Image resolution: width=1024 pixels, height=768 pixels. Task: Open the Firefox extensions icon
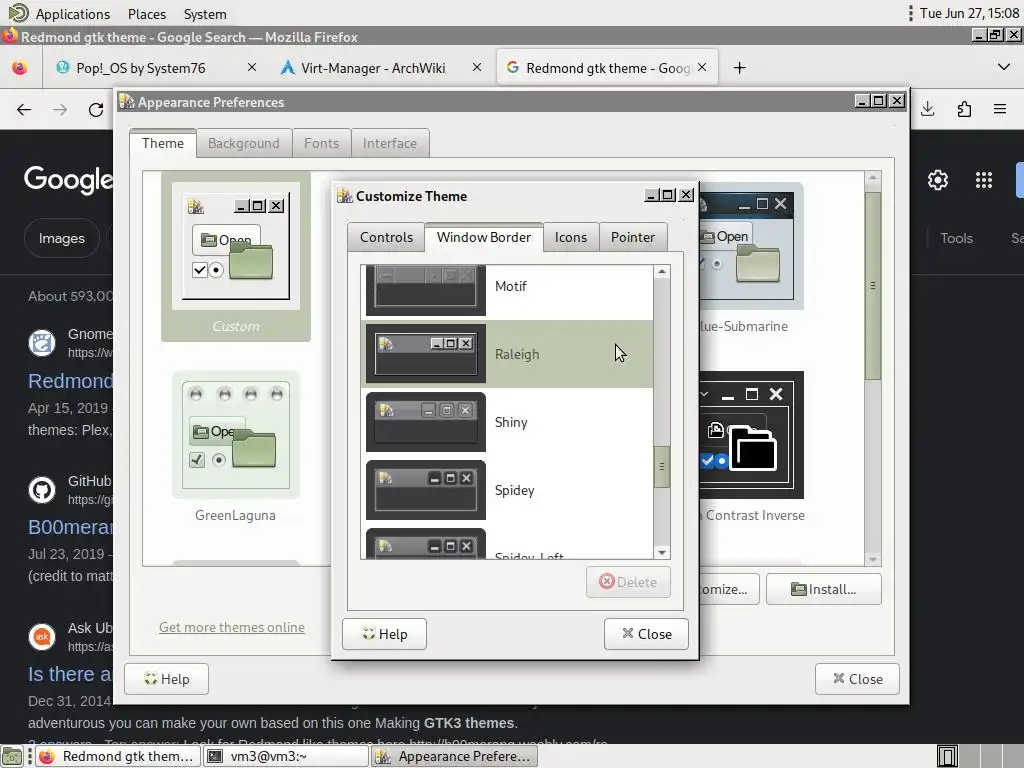point(964,109)
